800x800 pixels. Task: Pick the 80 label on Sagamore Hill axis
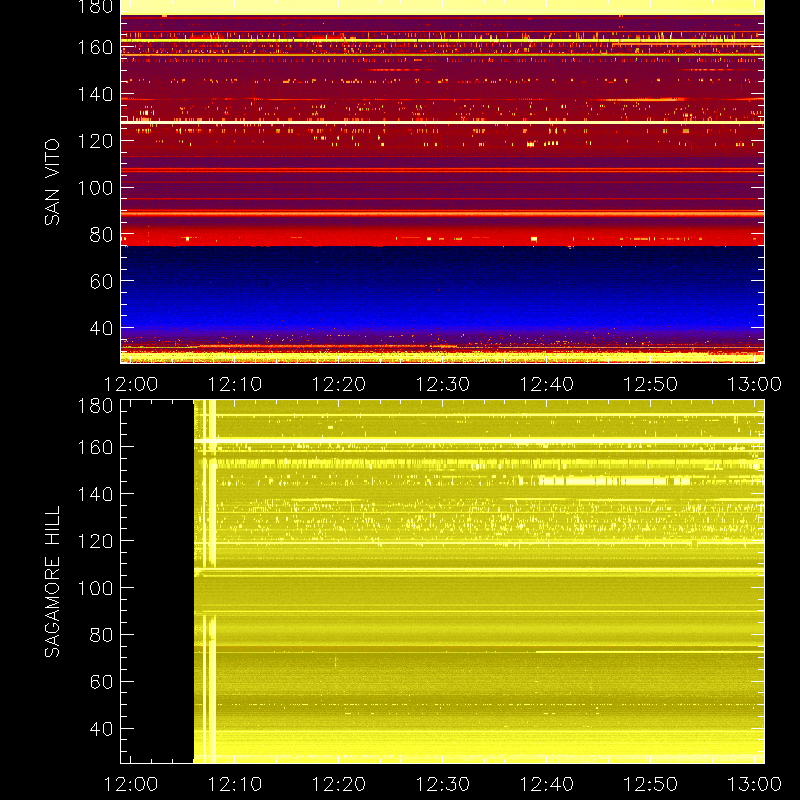point(101,635)
